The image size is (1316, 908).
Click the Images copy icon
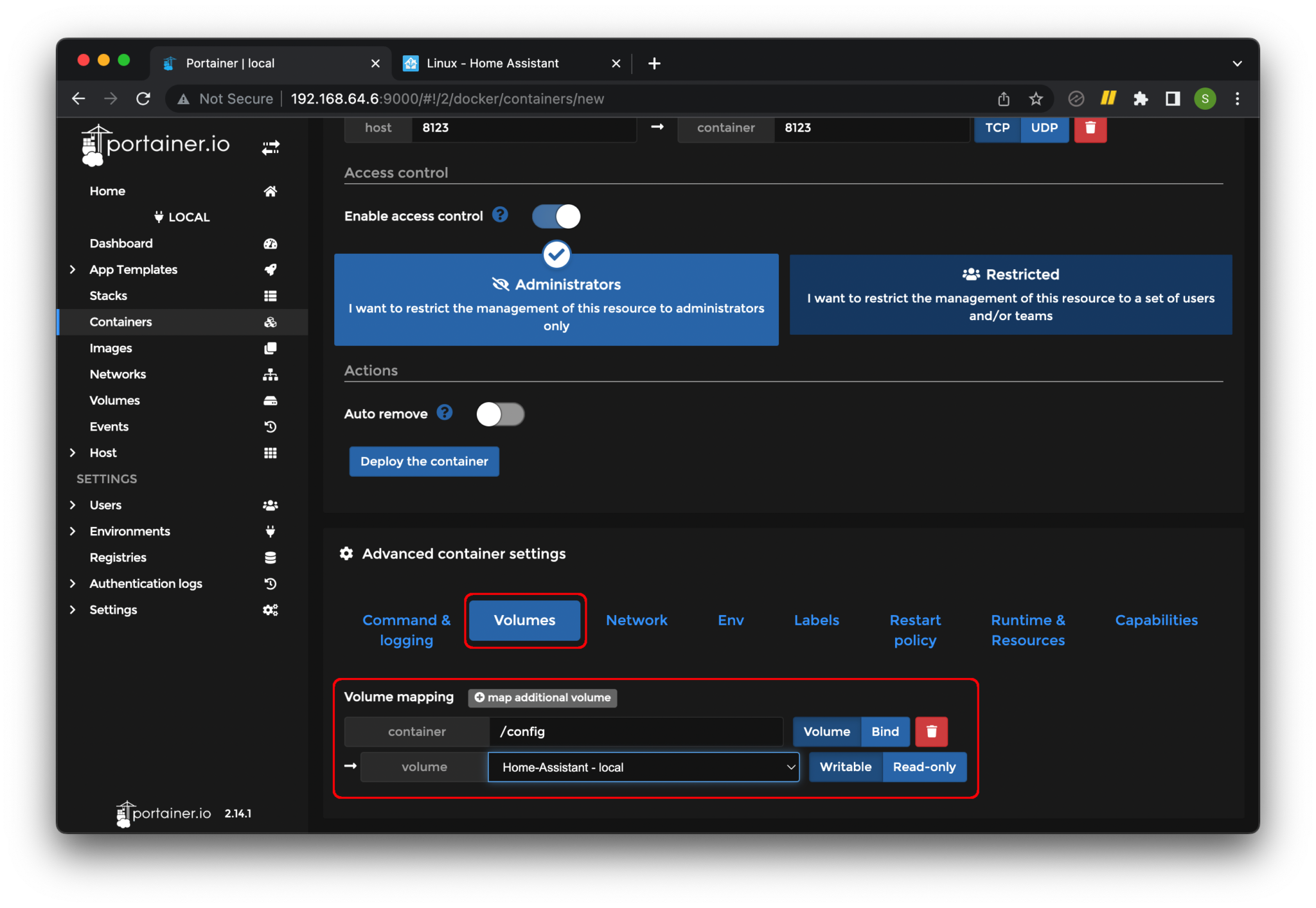pyautogui.click(x=270, y=348)
